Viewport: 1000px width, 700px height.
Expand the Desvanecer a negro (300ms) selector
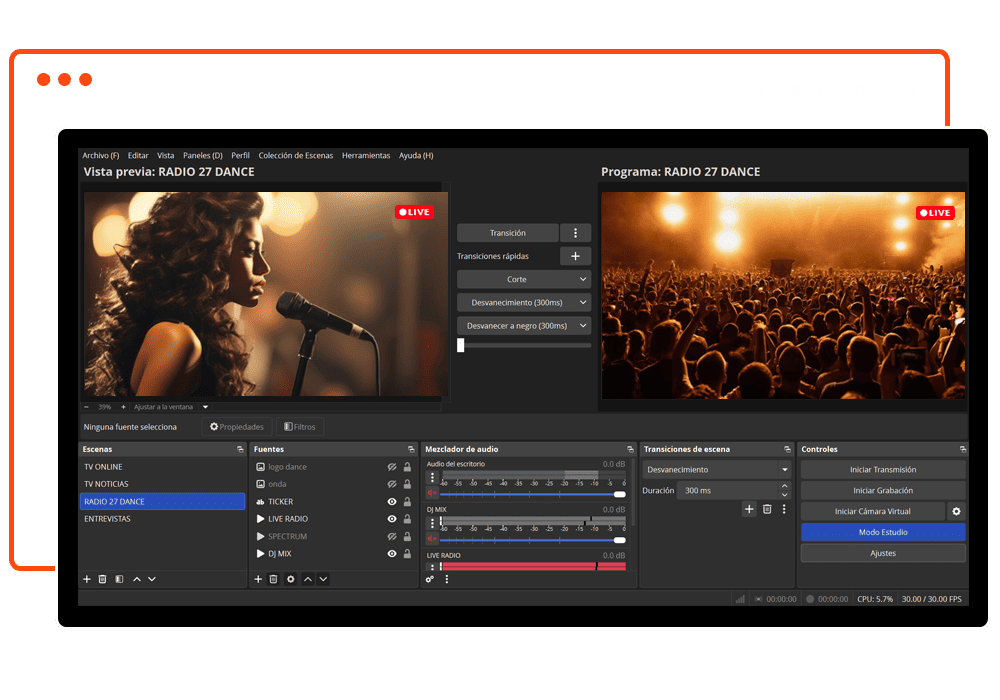pos(522,325)
